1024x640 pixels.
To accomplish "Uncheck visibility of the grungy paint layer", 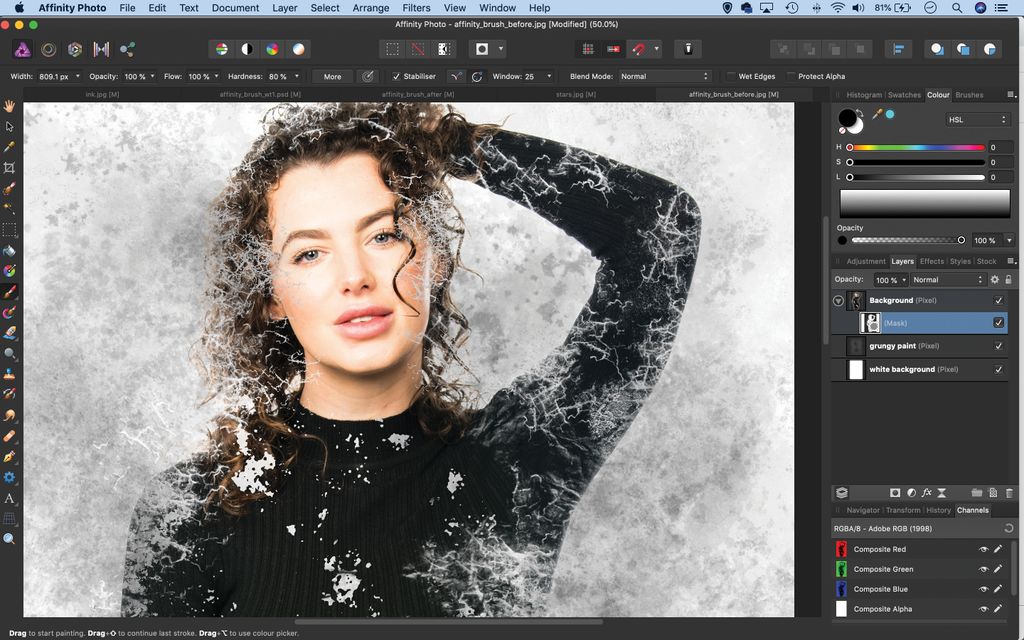I will tap(997, 346).
